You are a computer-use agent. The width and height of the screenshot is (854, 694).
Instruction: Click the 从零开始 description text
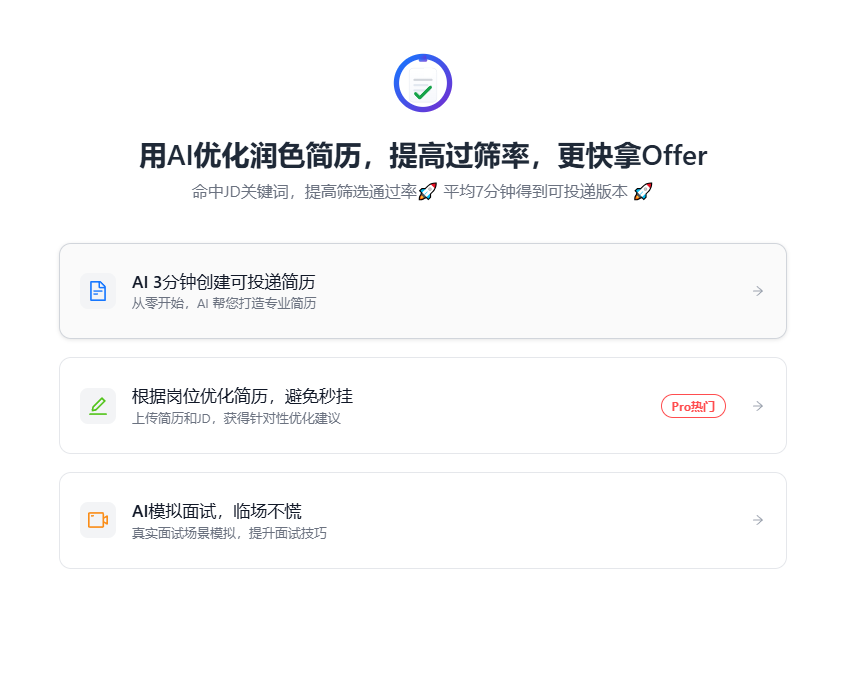click(224, 303)
